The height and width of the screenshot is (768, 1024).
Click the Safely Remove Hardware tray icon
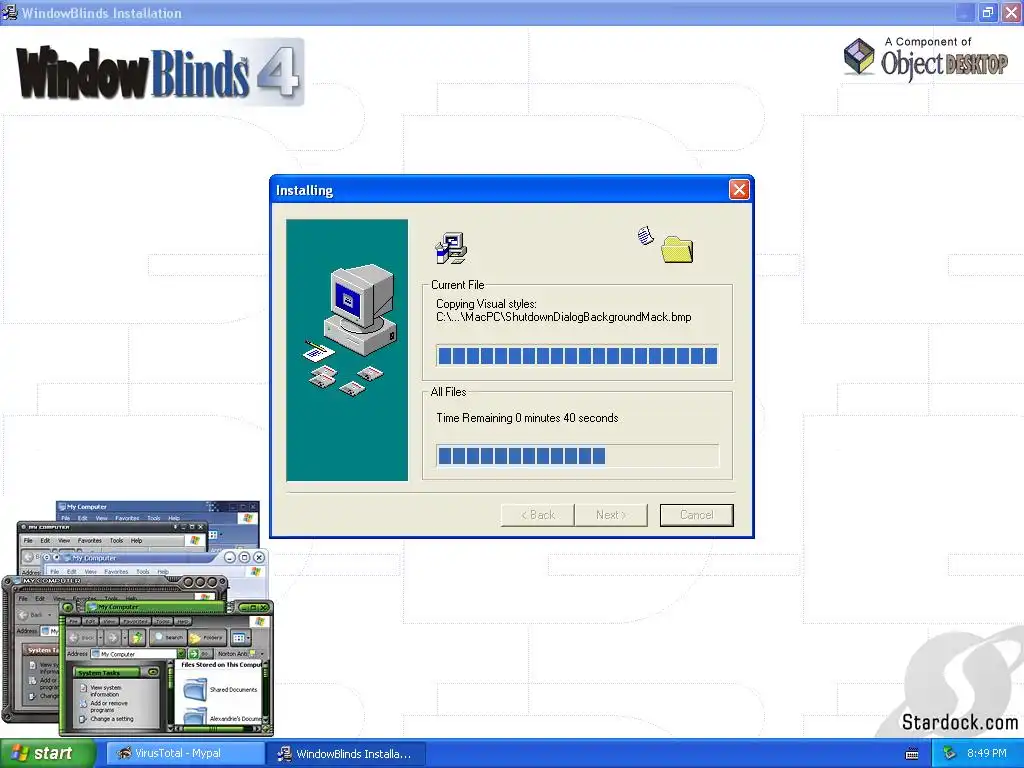[949, 753]
